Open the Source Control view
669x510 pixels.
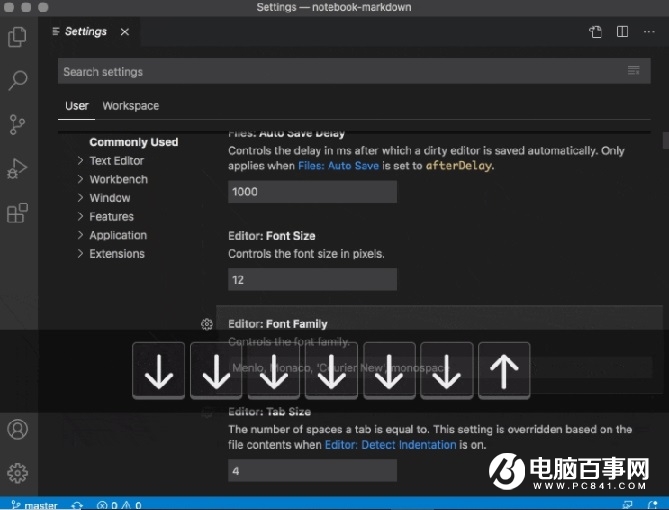pos(17,125)
